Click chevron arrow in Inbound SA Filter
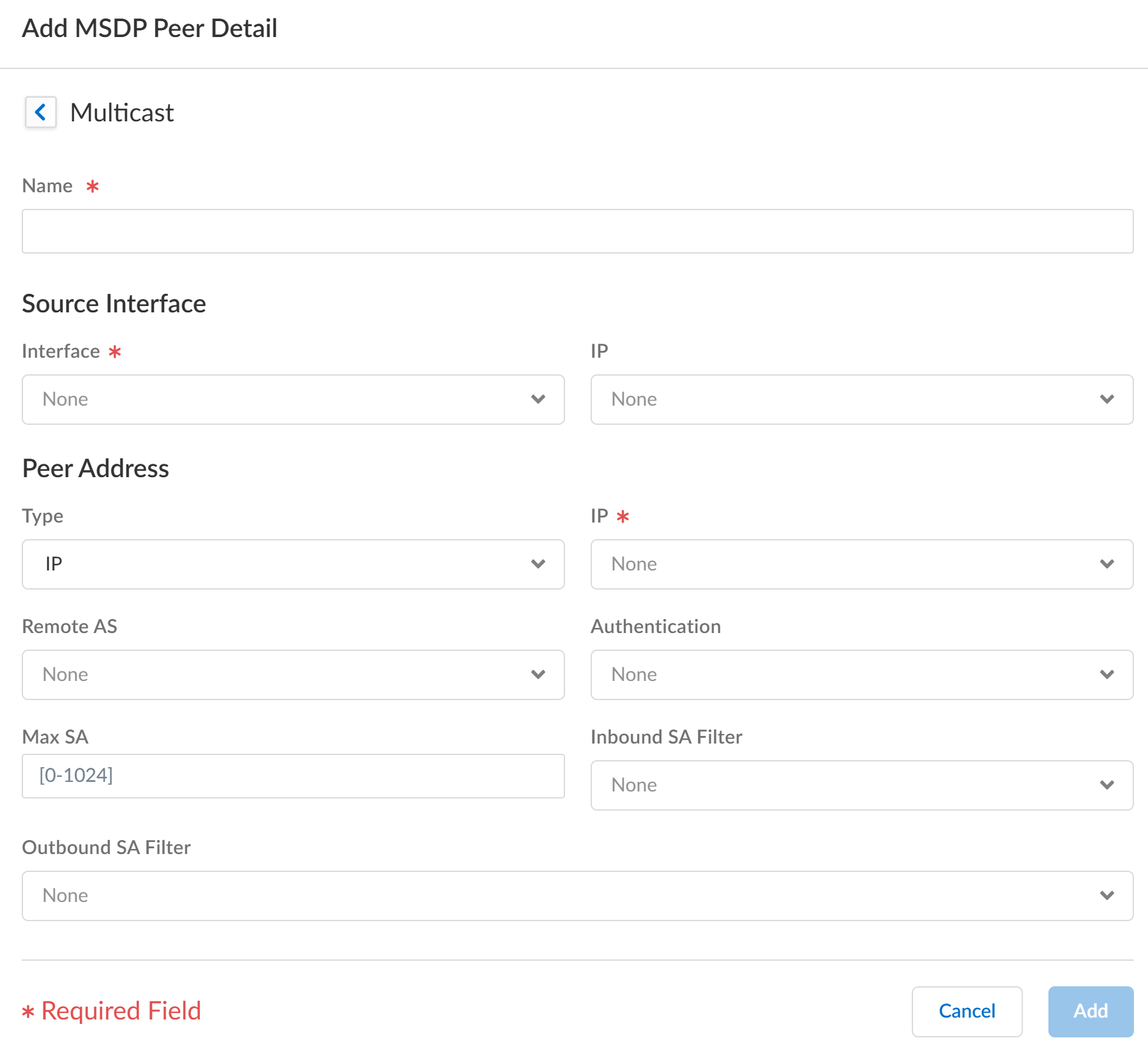 (x=1107, y=785)
